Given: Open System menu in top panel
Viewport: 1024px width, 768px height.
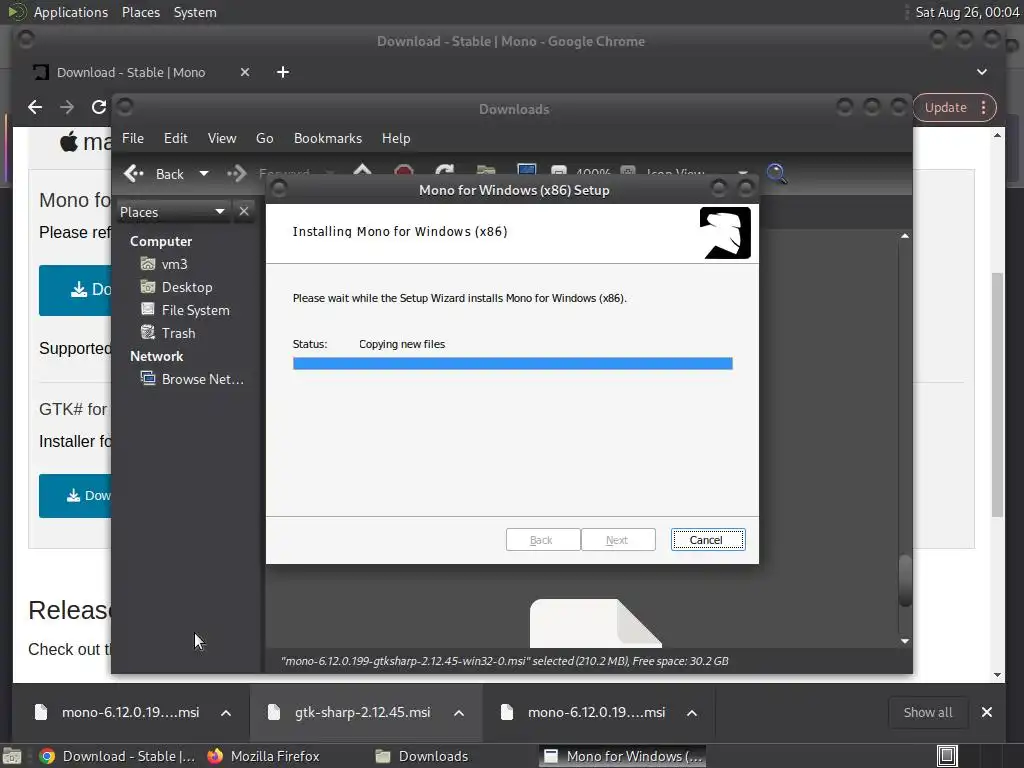Looking at the screenshot, I should (x=195, y=12).
